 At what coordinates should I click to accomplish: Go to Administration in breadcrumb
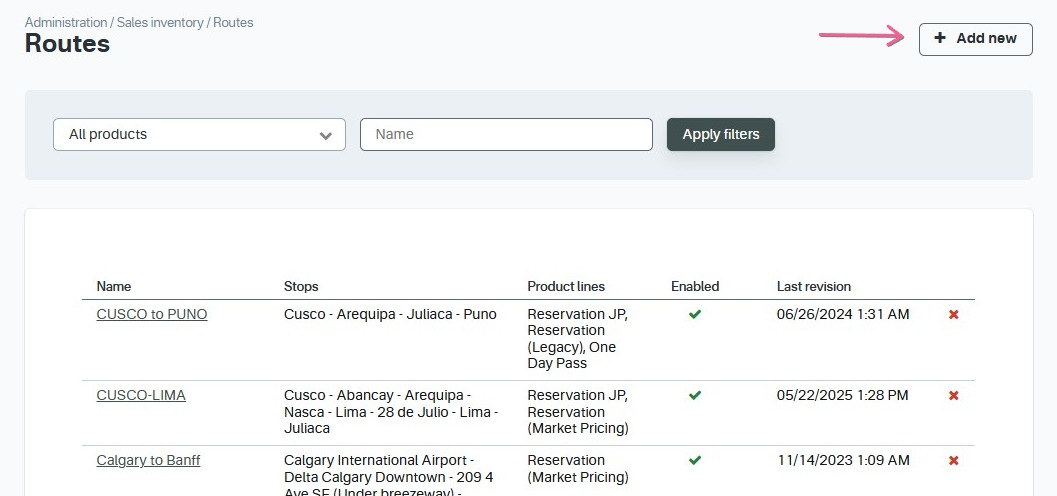tap(66, 22)
